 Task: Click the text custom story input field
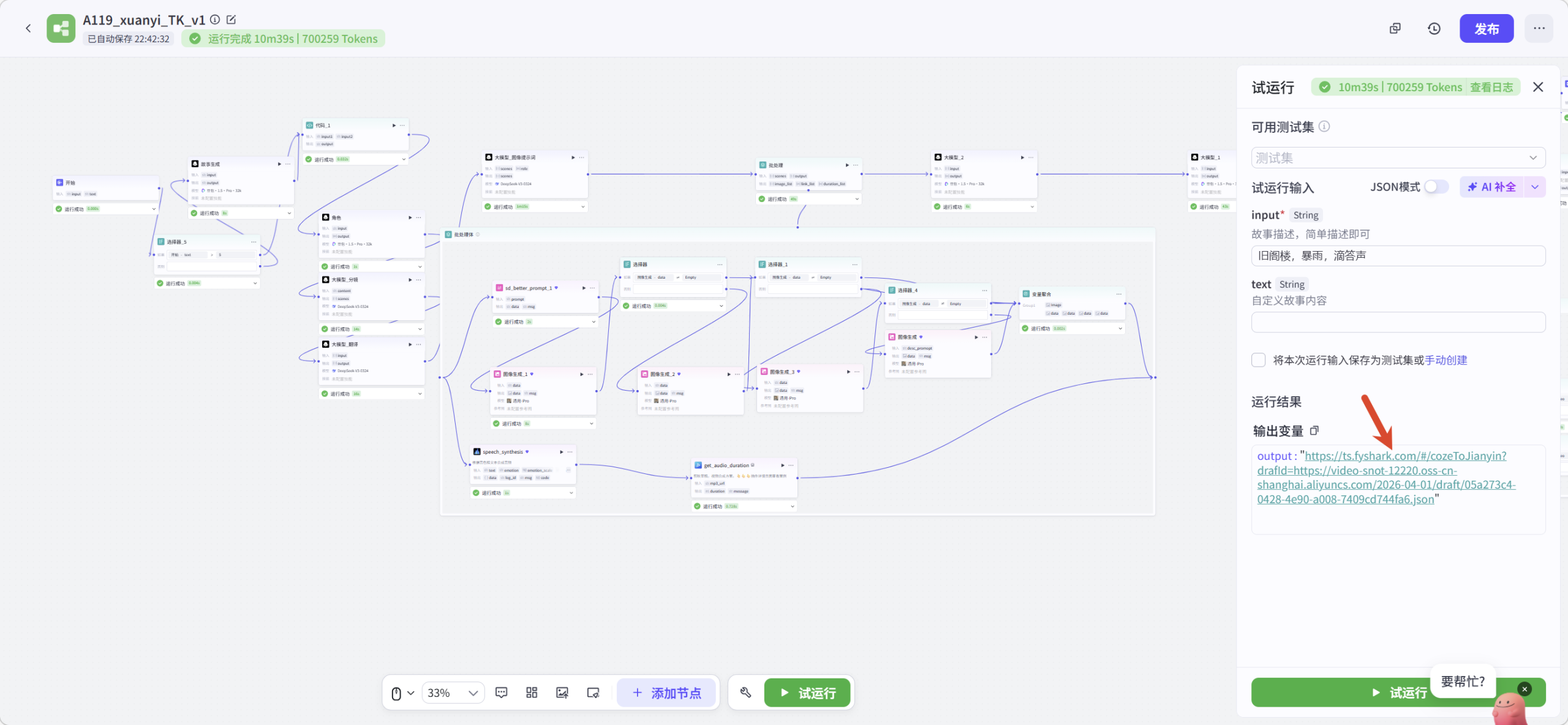click(1398, 322)
